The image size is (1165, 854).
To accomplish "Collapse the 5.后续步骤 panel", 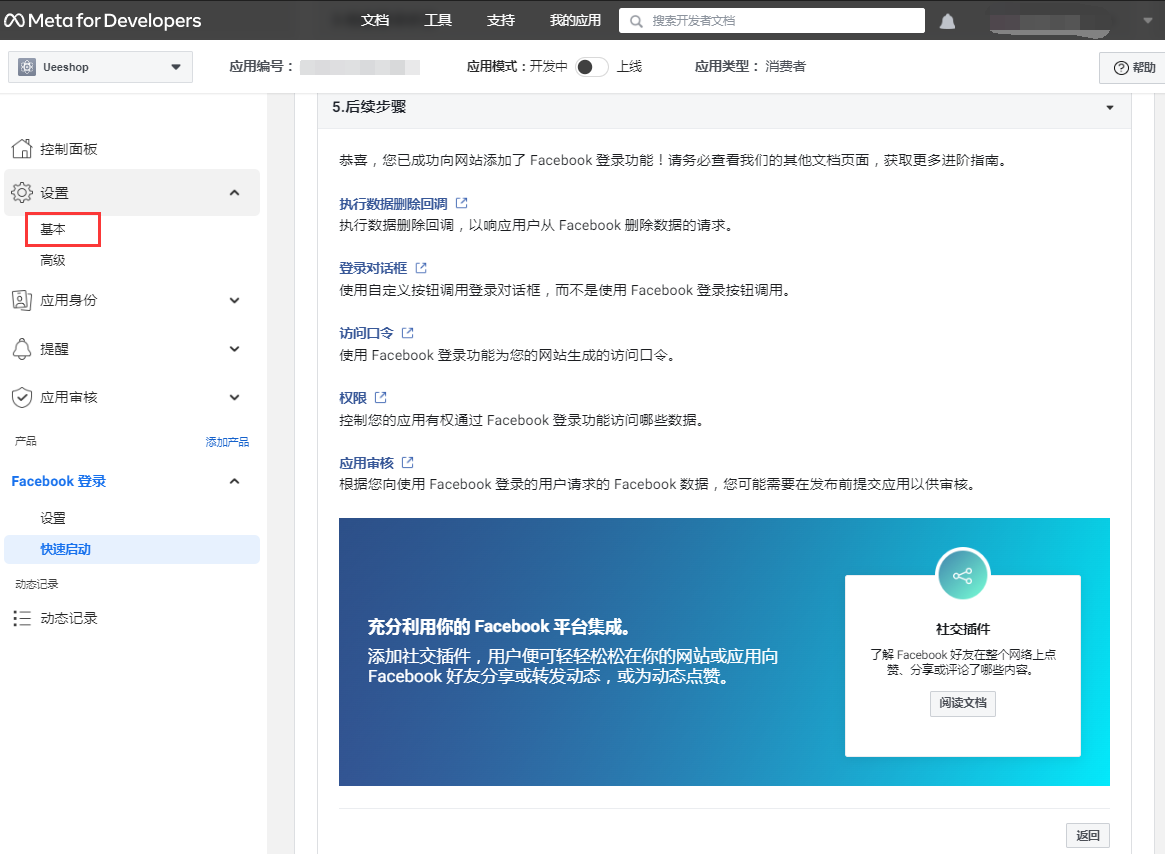I will [x=1110, y=108].
